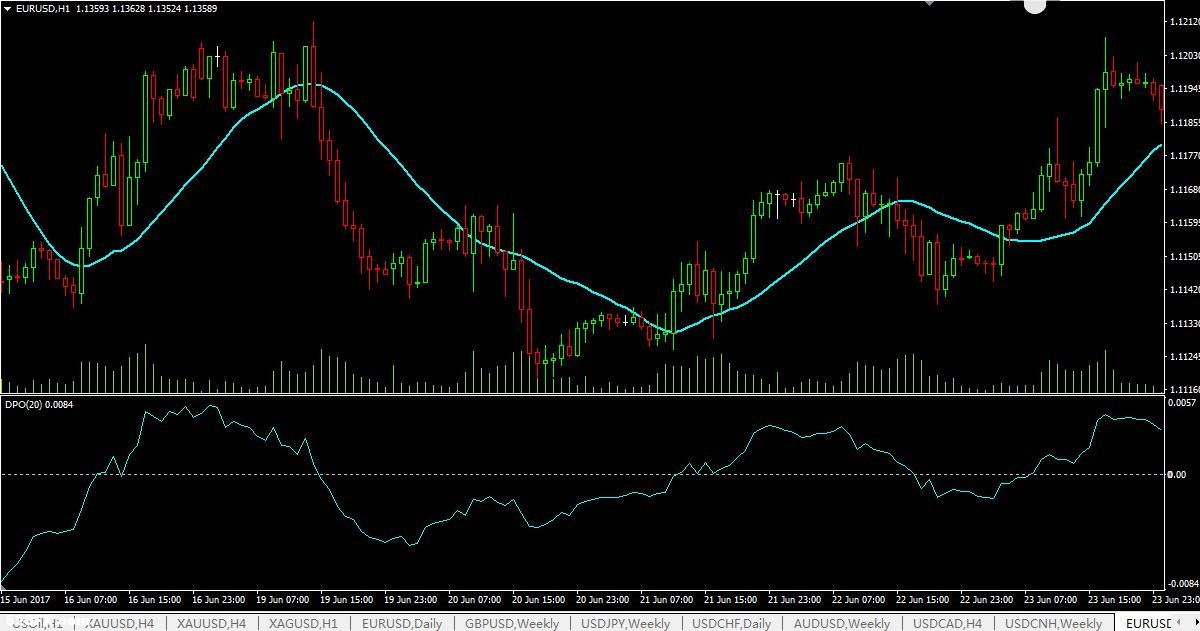Click the 0.00 zero level label
The height and width of the screenshot is (631, 1200).
[1178, 474]
